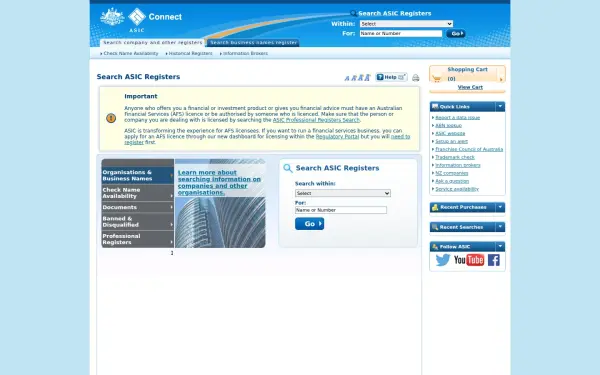Select Check Name Availability side menu item
Screen dimensions: 600x375
click(x=138, y=193)
